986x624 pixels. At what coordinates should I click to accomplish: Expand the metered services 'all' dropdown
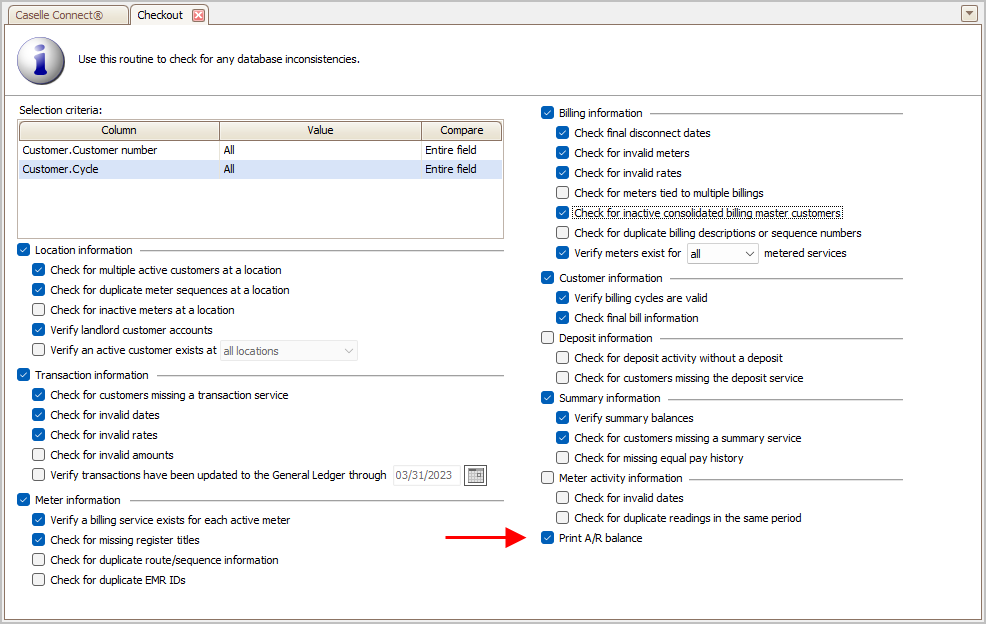tap(723, 254)
